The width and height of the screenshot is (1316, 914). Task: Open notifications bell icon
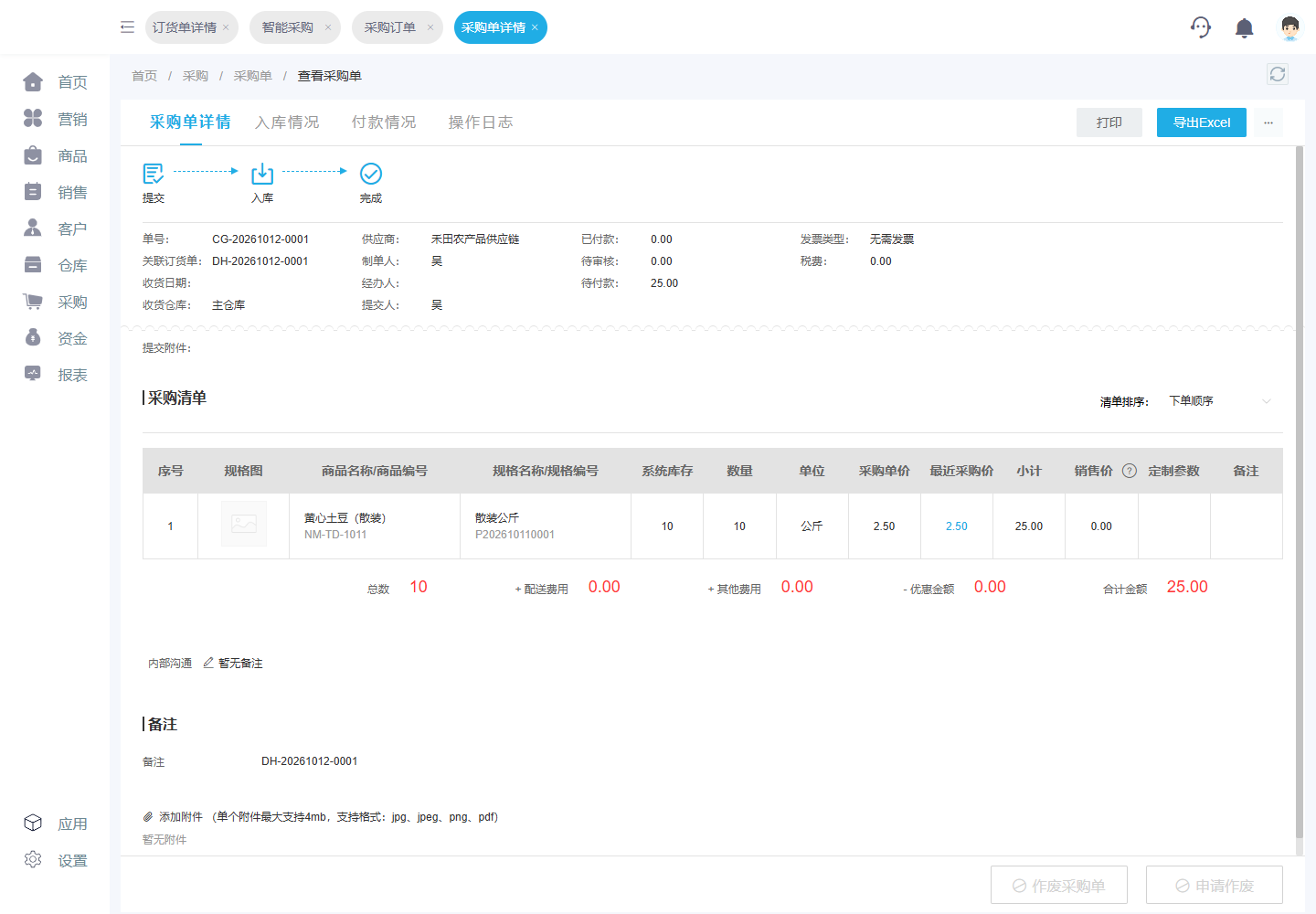click(x=1244, y=28)
